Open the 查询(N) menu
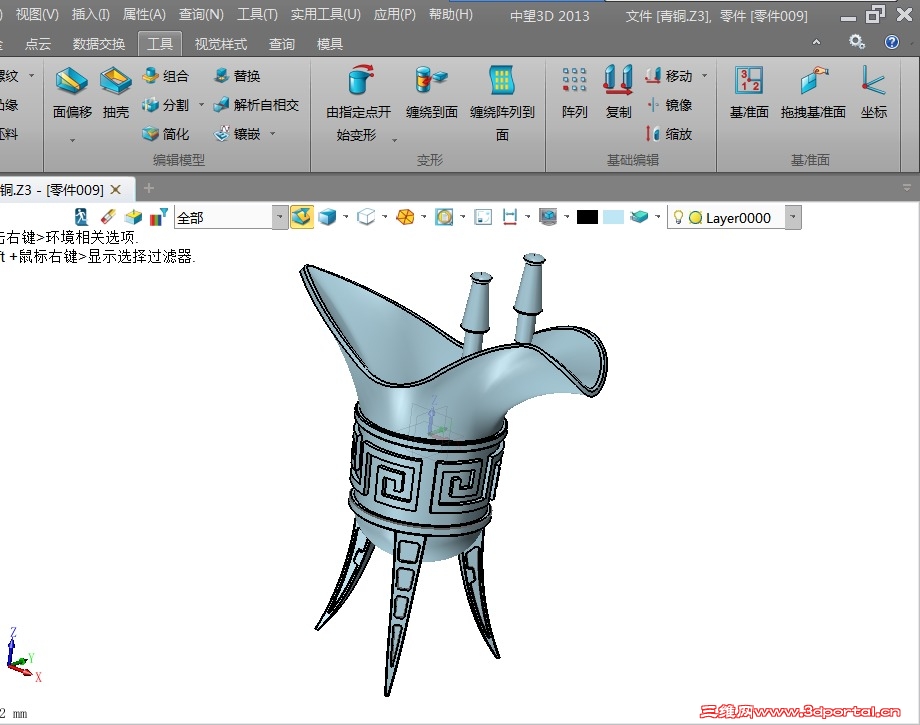The height and width of the screenshot is (725, 920). tap(201, 15)
